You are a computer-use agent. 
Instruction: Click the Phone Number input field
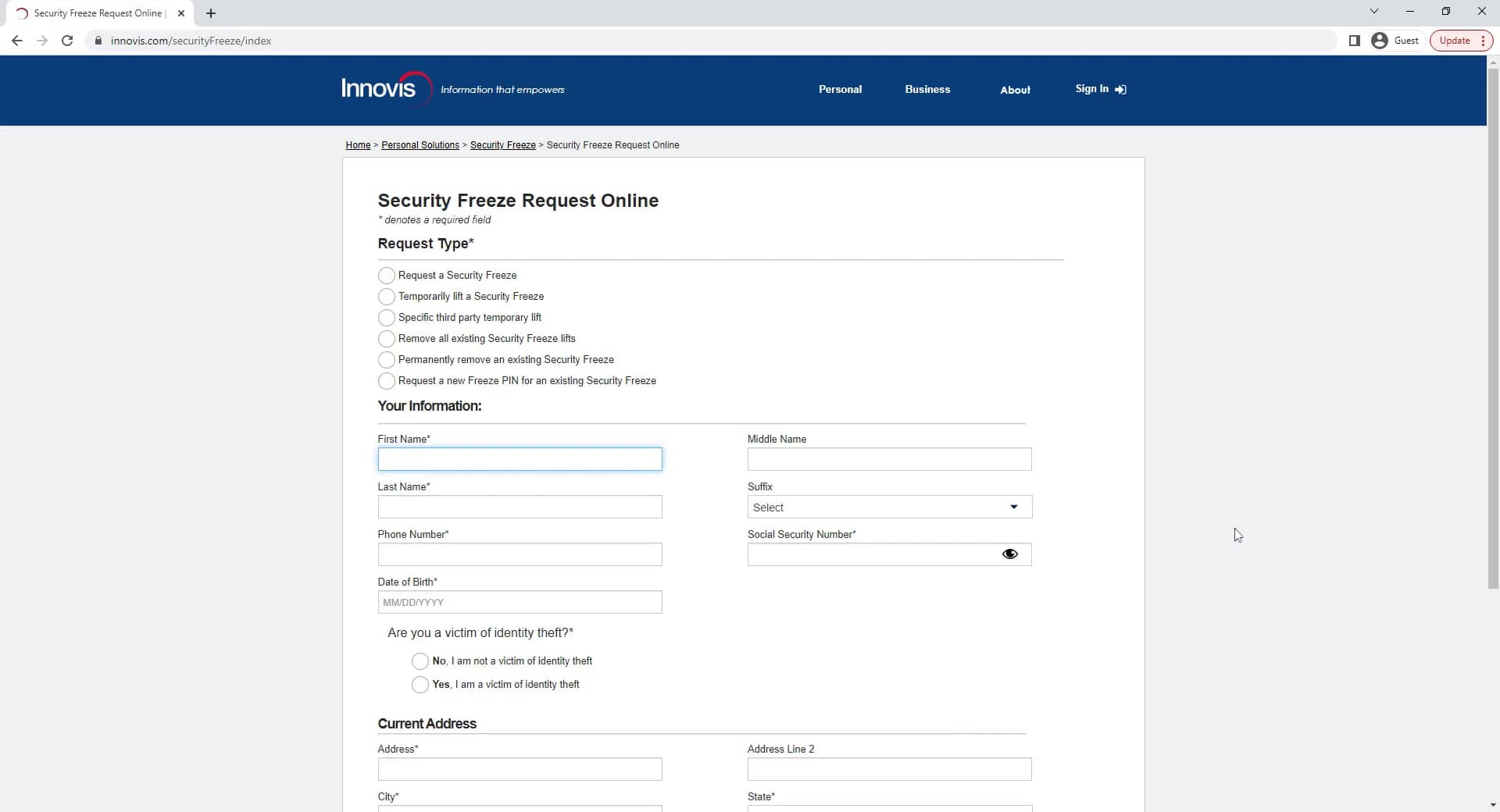(520, 554)
